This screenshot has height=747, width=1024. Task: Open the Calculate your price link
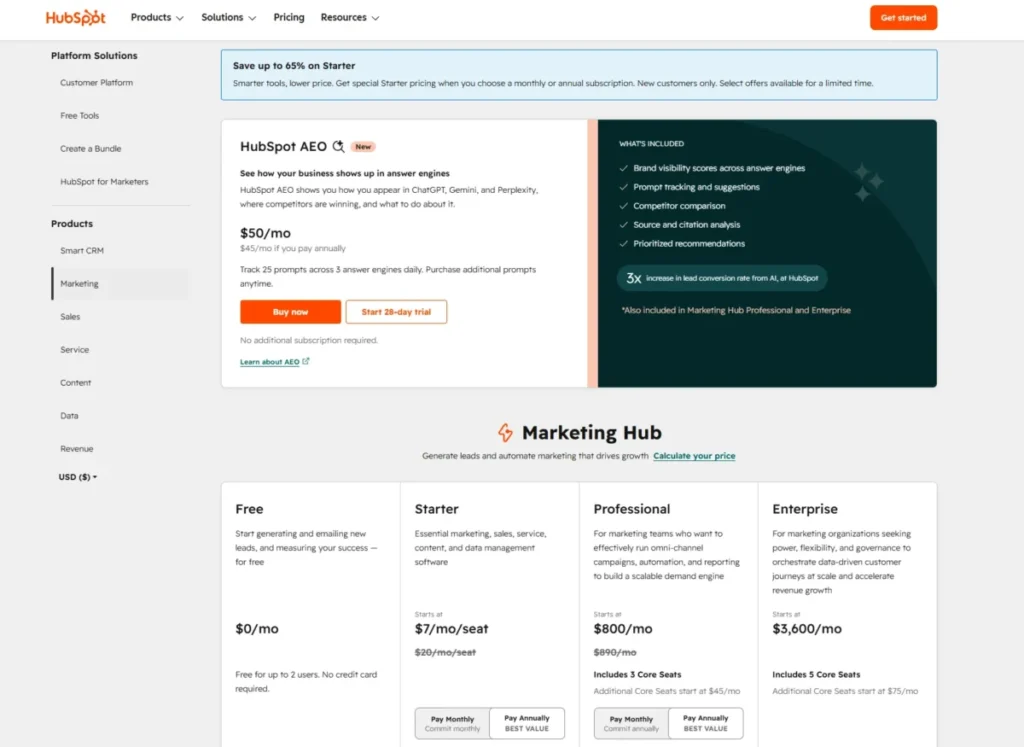694,456
